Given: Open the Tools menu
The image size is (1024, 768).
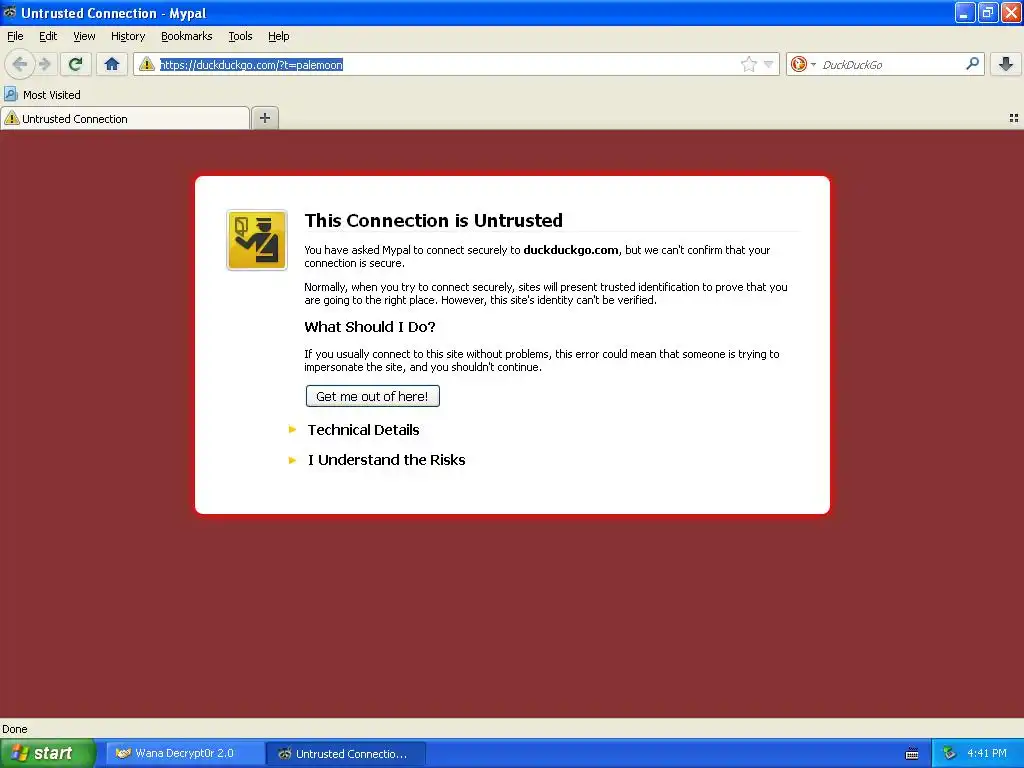Looking at the screenshot, I should tap(240, 36).
